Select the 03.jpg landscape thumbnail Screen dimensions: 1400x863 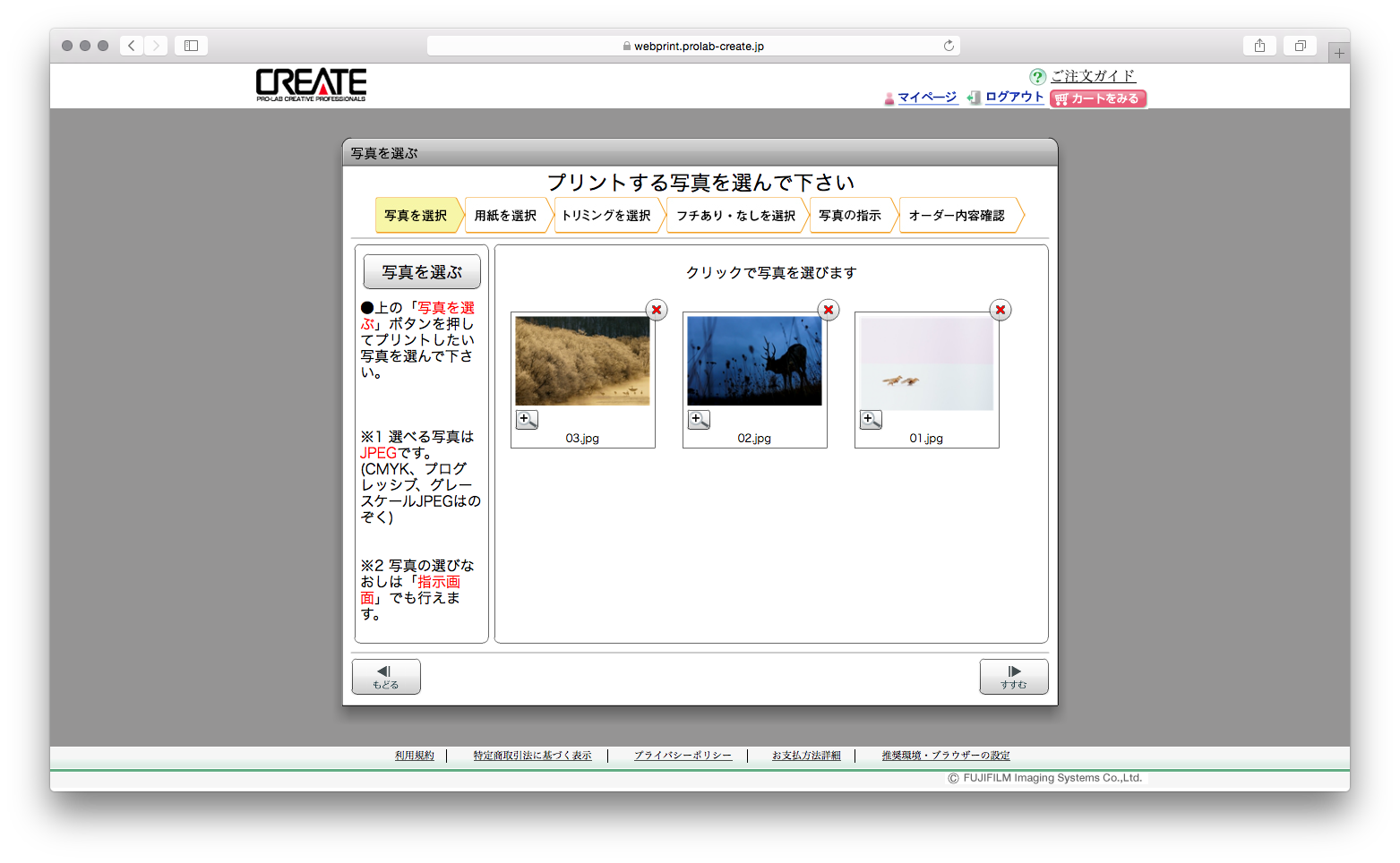pyautogui.click(x=582, y=361)
